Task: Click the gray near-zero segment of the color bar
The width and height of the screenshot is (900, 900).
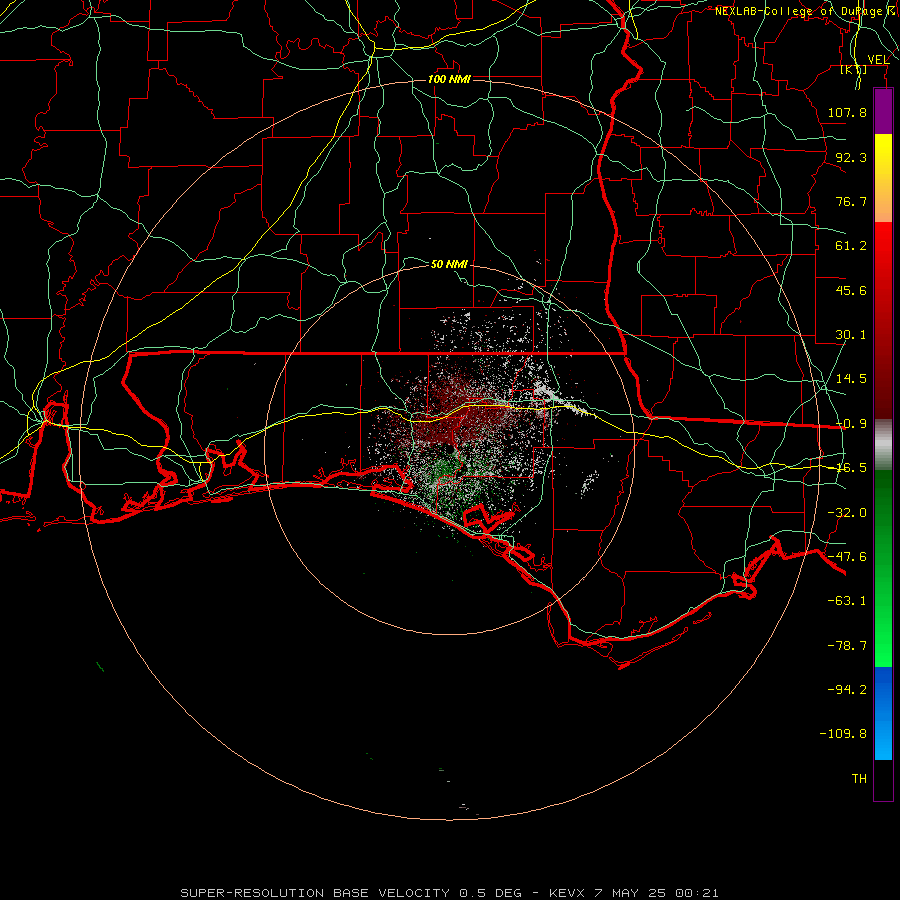Action: [x=883, y=445]
